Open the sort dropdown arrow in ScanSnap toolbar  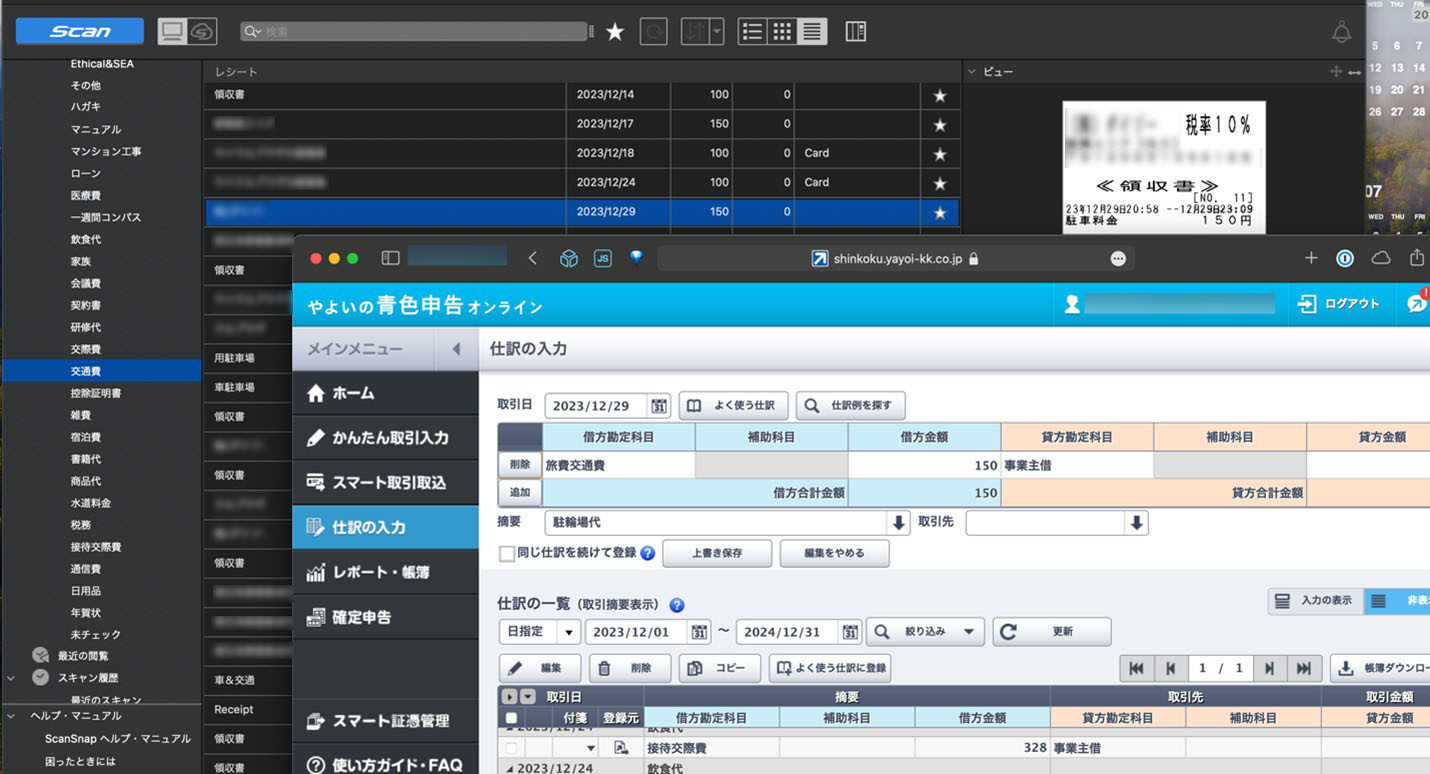[716, 32]
